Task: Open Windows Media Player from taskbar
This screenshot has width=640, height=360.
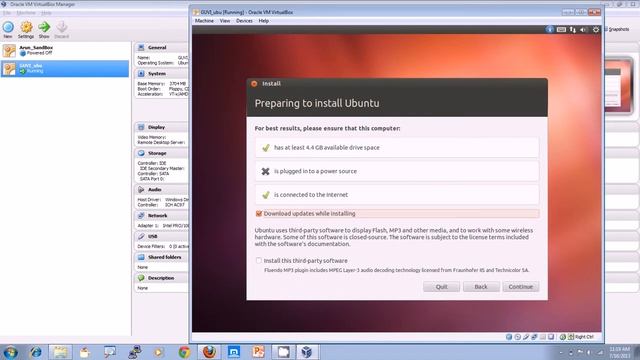Action: (x=159, y=352)
